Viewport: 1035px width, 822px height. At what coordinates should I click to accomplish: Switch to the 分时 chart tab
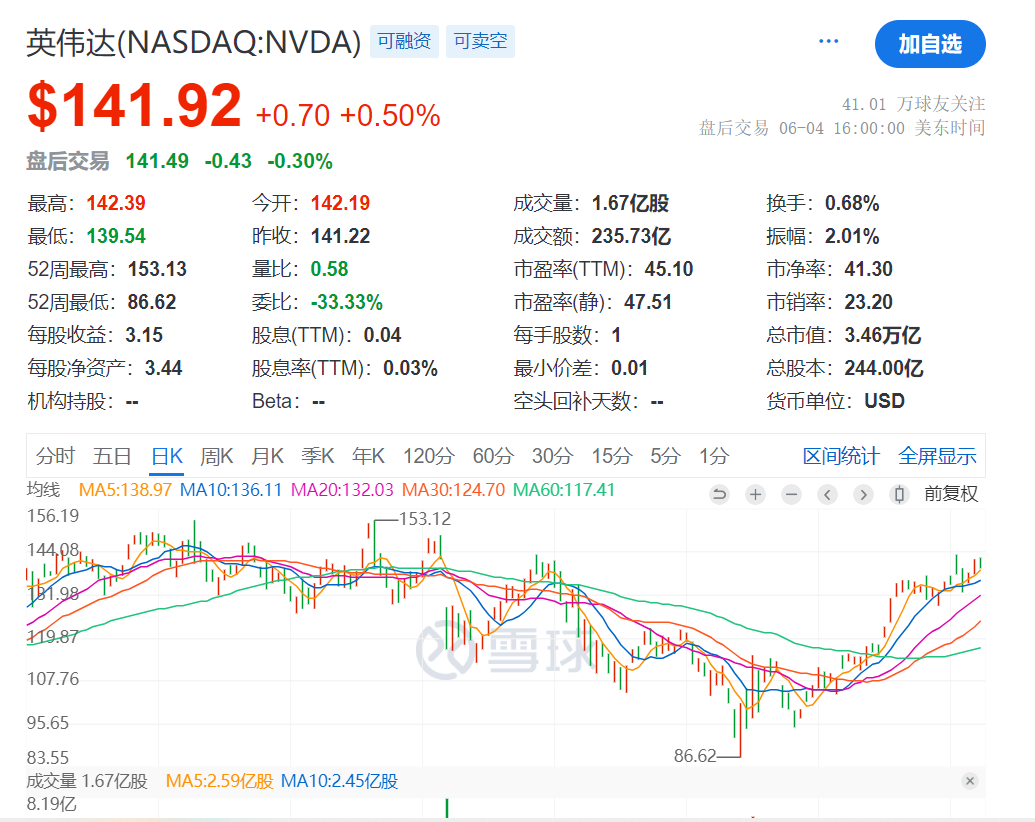click(x=55, y=456)
